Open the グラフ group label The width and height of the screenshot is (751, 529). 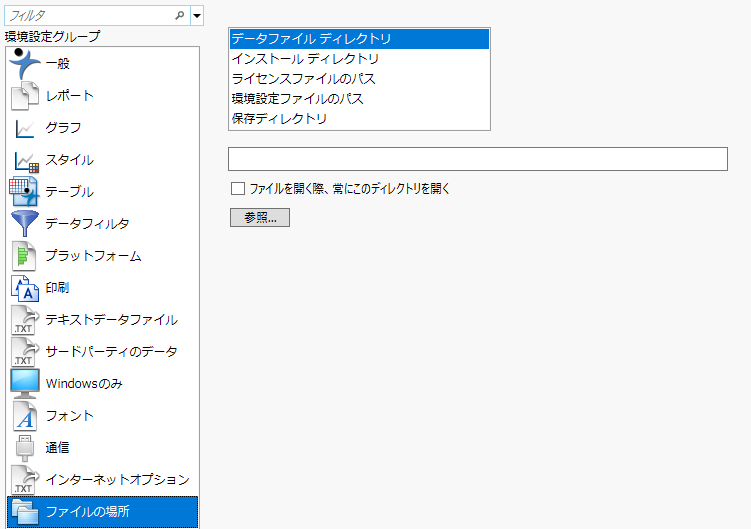click(x=63, y=127)
